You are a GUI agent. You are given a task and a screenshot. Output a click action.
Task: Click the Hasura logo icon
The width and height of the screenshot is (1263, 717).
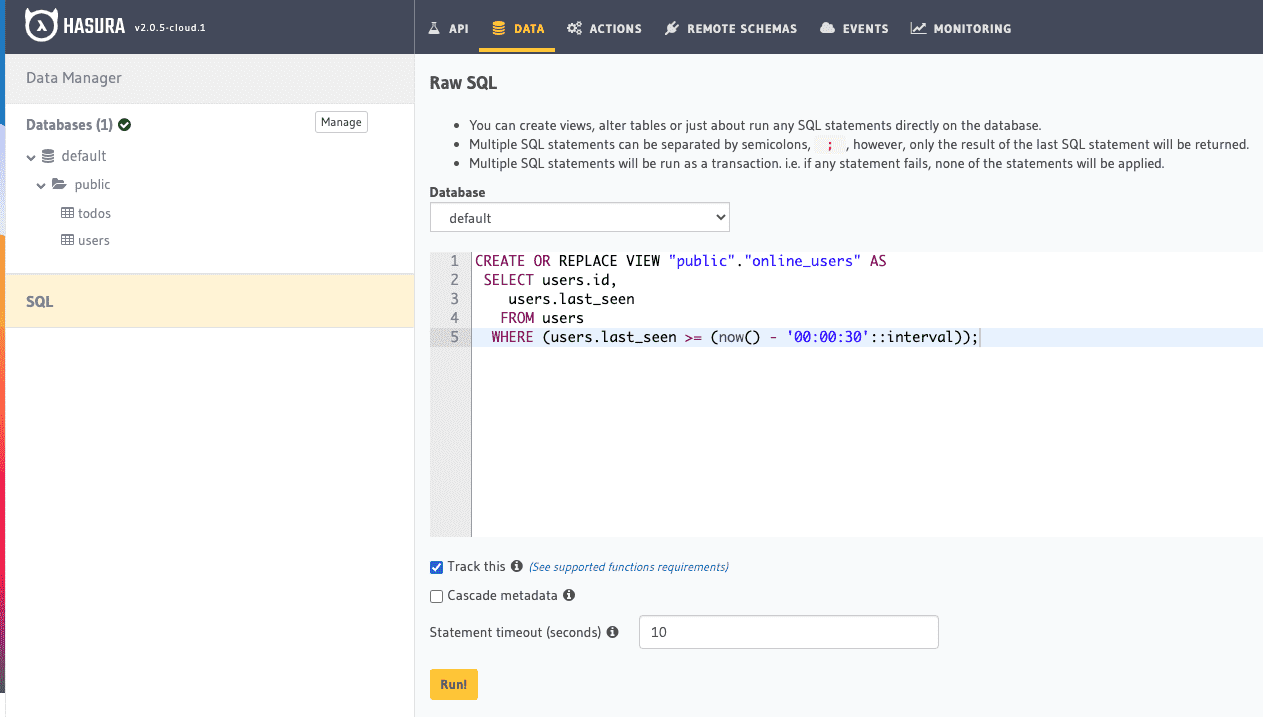[41, 26]
